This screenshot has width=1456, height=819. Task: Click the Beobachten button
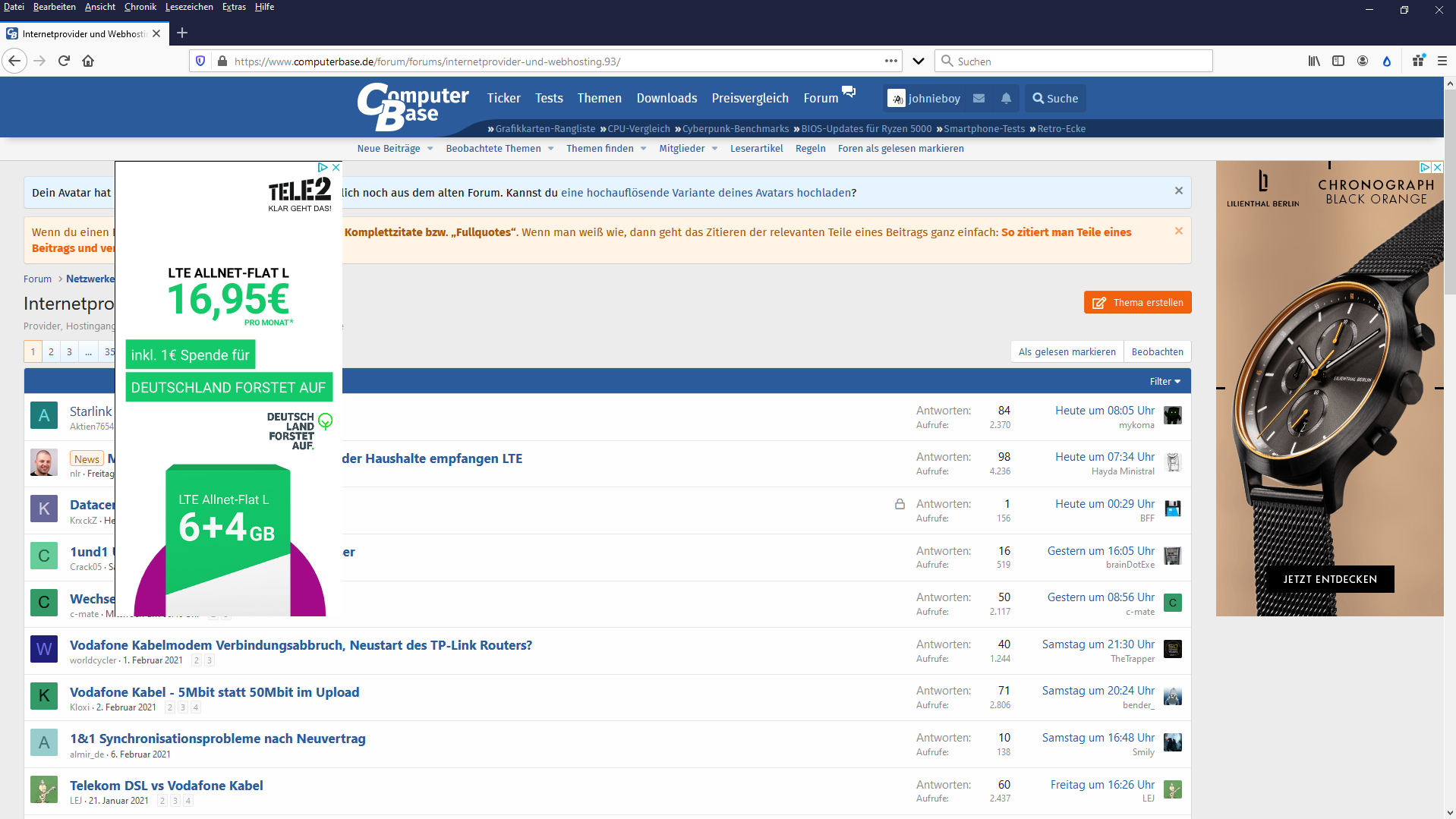point(1157,351)
